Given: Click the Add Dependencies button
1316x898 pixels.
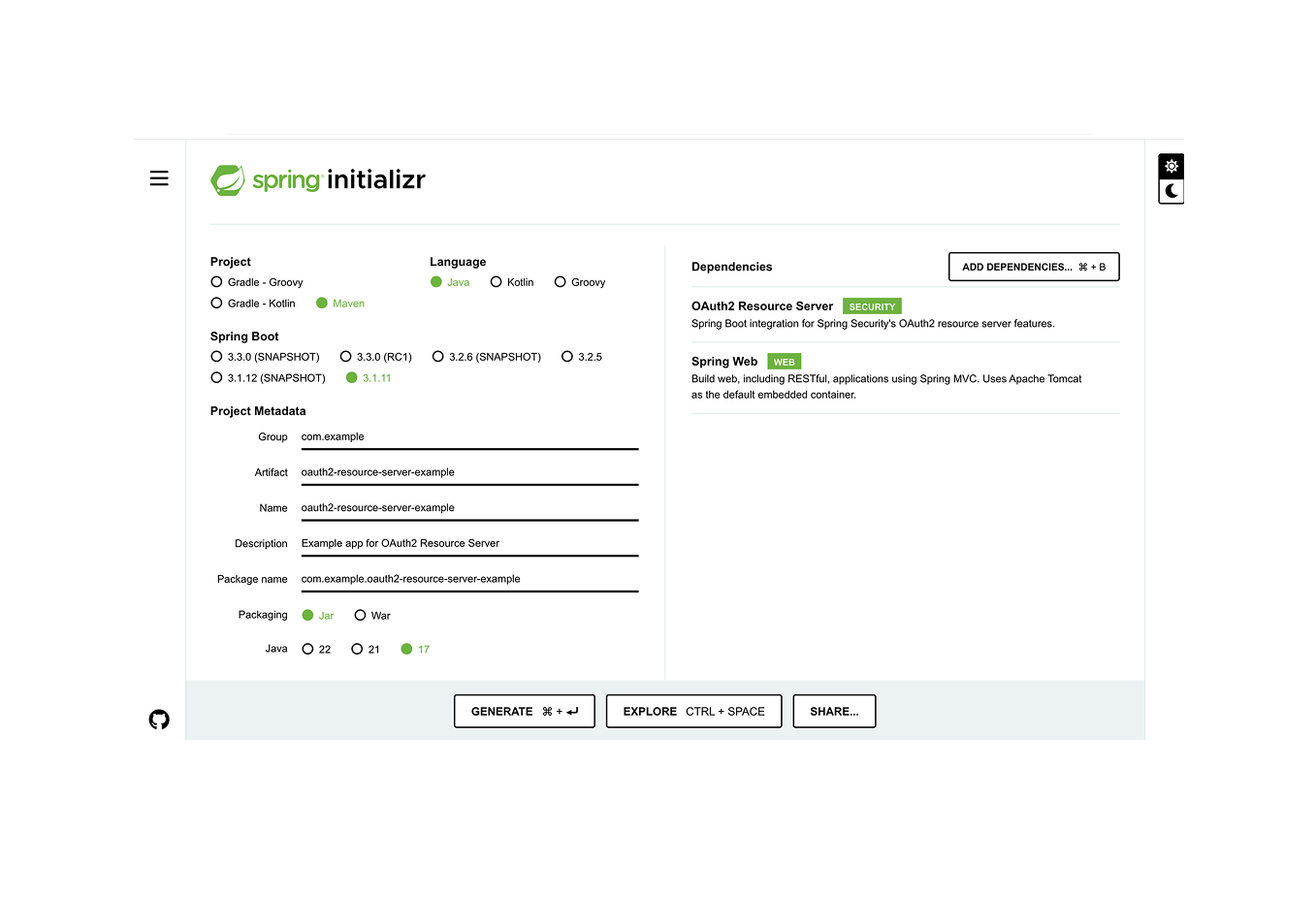Looking at the screenshot, I should [1034, 267].
